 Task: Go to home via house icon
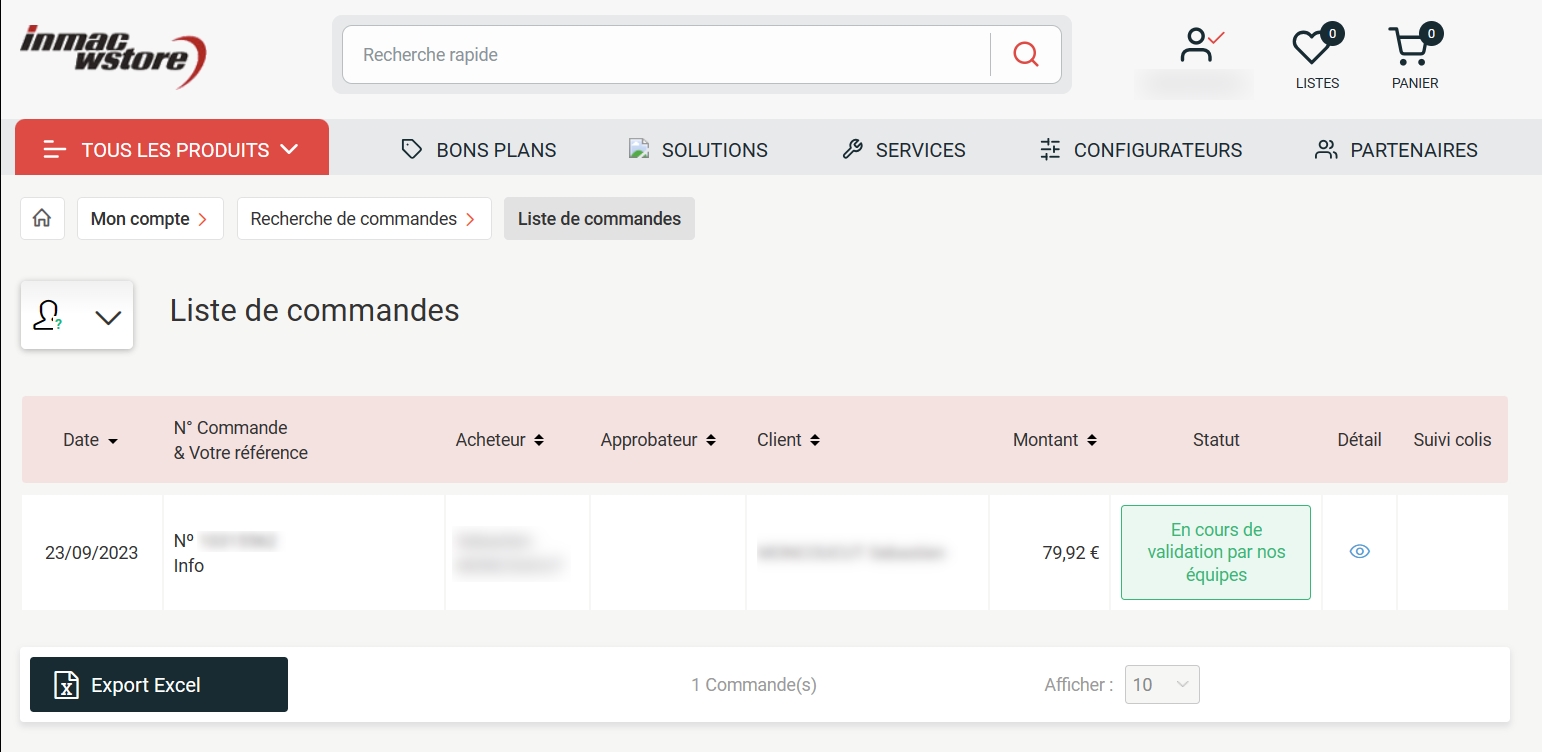coord(42,219)
